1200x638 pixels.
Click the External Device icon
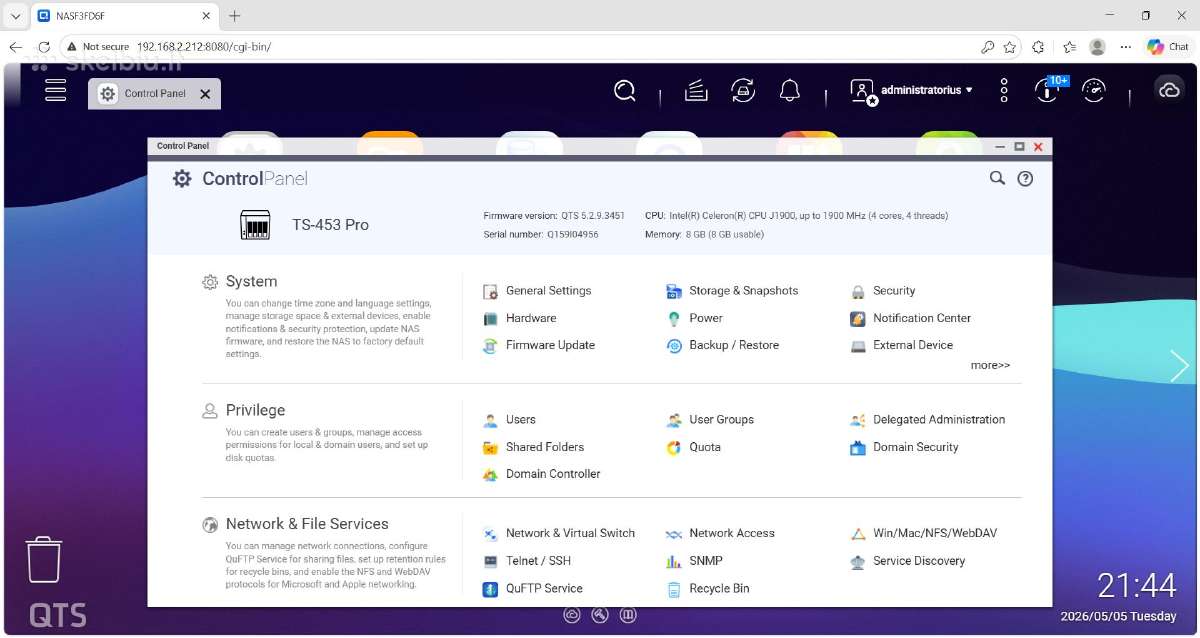[x=858, y=346]
